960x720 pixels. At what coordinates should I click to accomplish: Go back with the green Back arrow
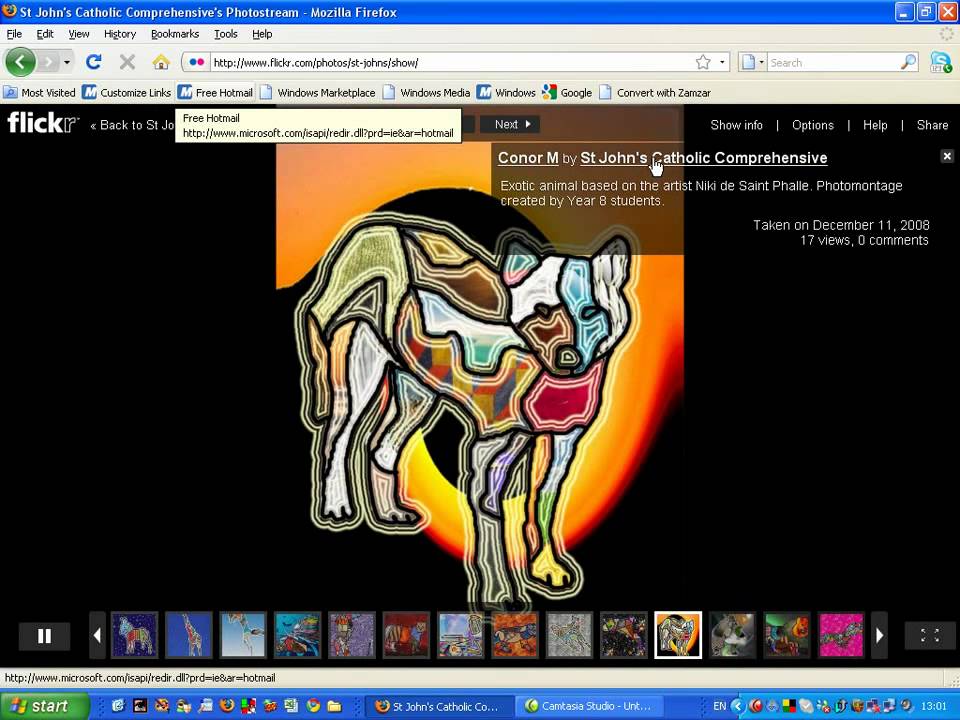(20, 62)
